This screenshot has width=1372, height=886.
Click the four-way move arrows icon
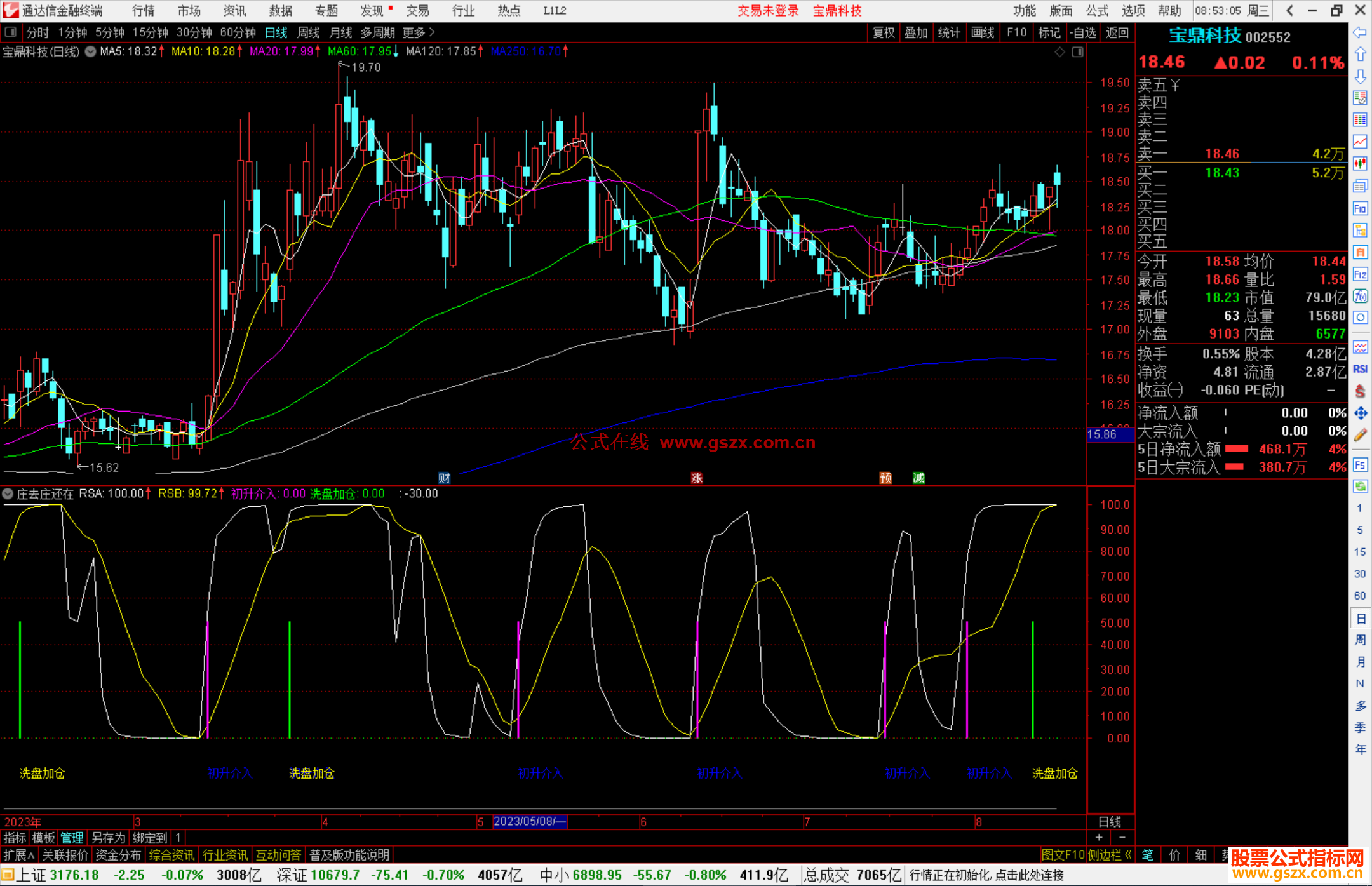pyautogui.click(x=1360, y=413)
